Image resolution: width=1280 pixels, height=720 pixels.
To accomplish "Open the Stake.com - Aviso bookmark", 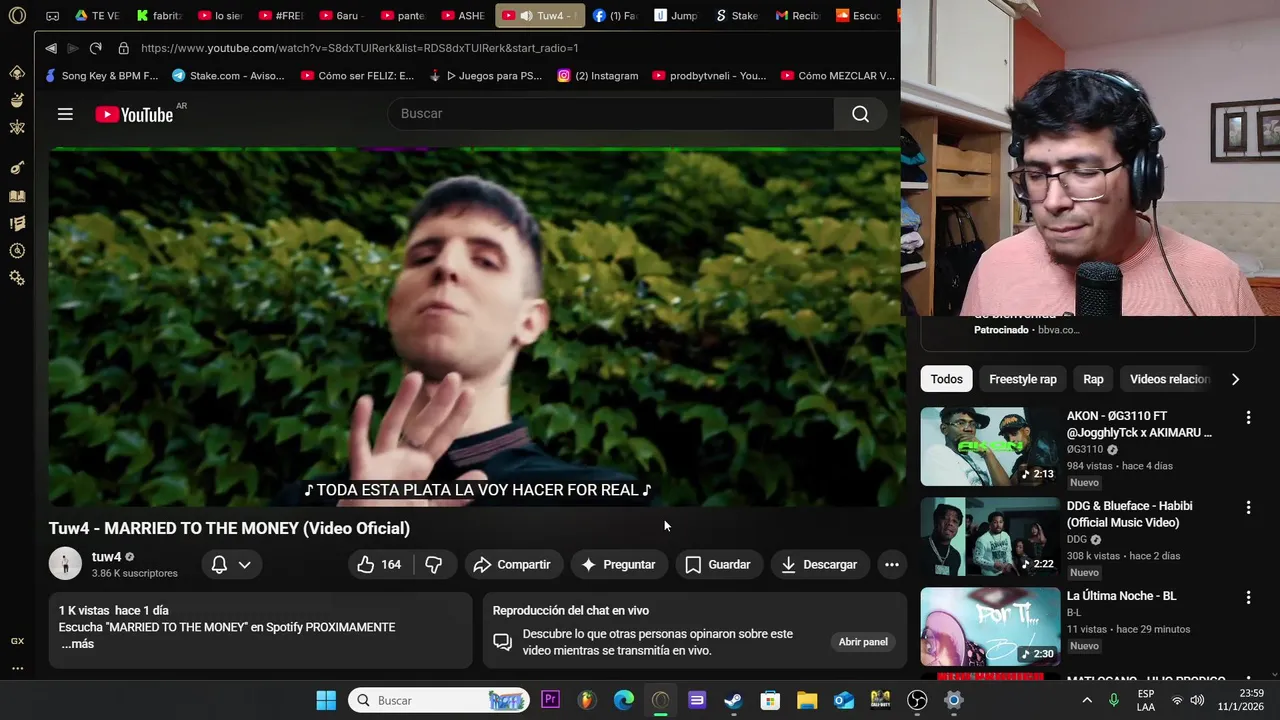I will [x=228, y=75].
